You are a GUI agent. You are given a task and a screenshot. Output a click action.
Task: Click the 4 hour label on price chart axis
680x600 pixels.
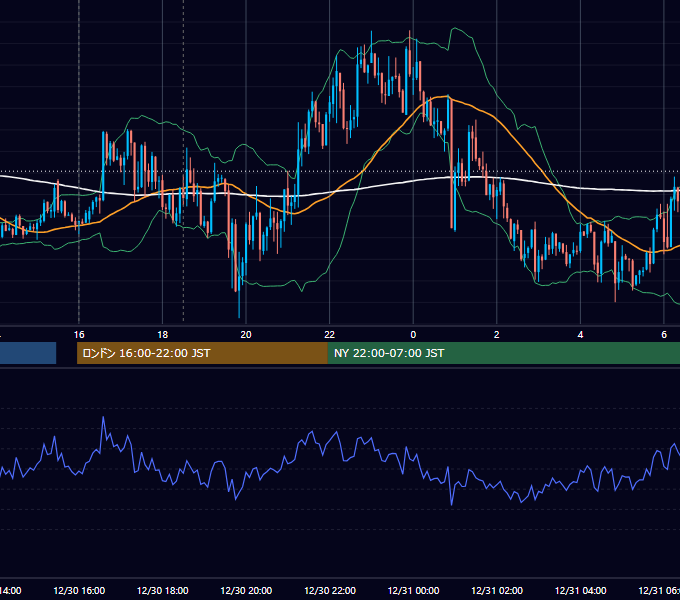pyautogui.click(x=580, y=335)
